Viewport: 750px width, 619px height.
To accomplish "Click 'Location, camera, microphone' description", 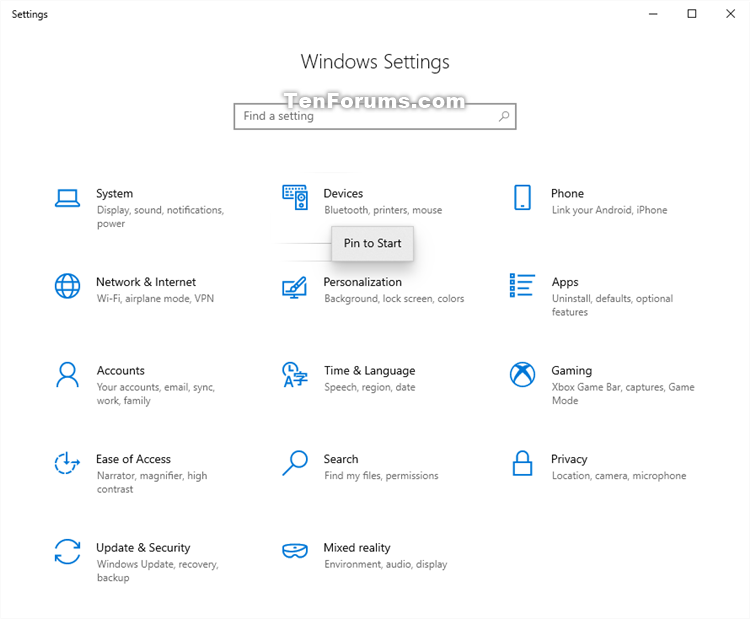I will 619,476.
